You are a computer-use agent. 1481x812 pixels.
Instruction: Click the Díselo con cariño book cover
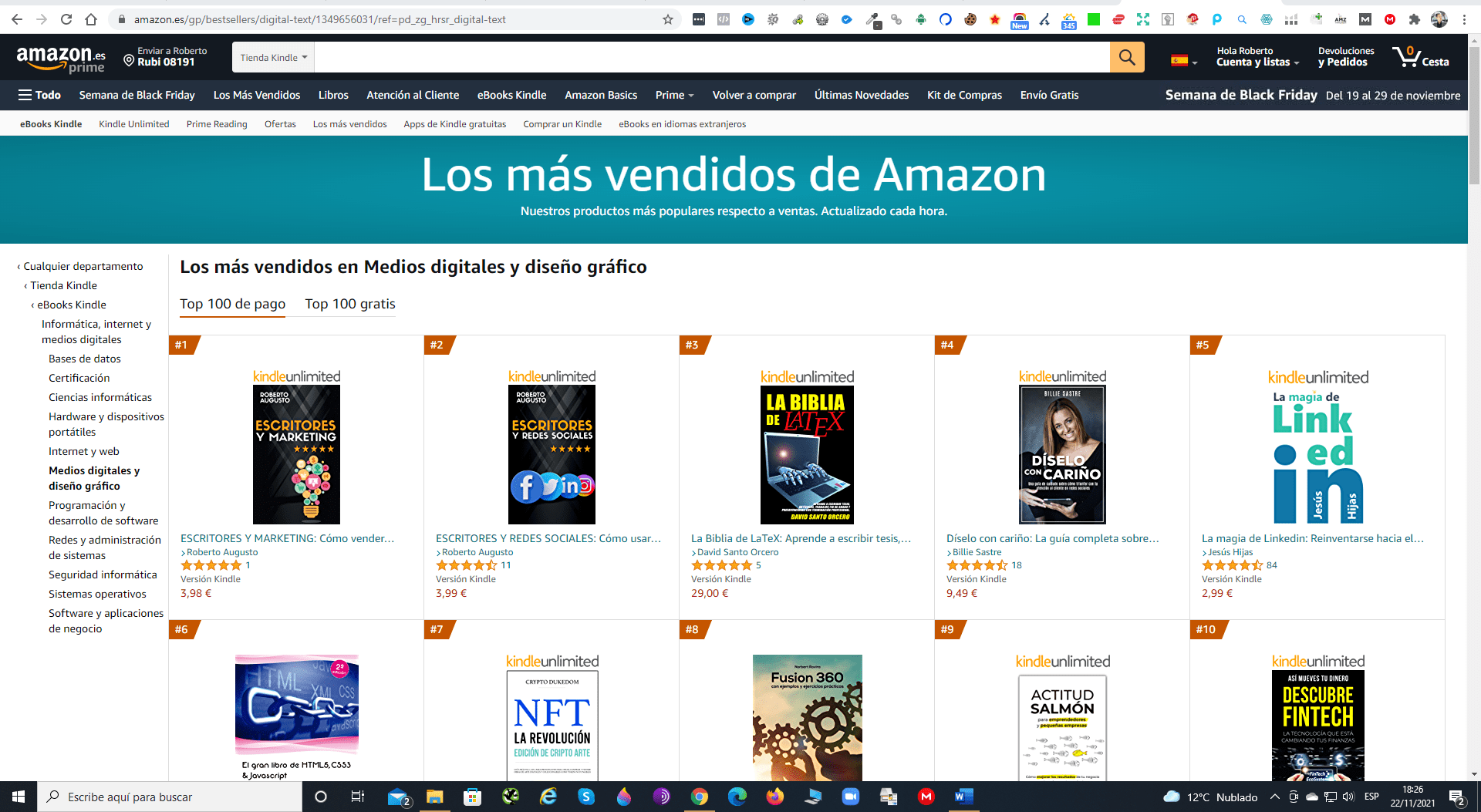click(1062, 454)
